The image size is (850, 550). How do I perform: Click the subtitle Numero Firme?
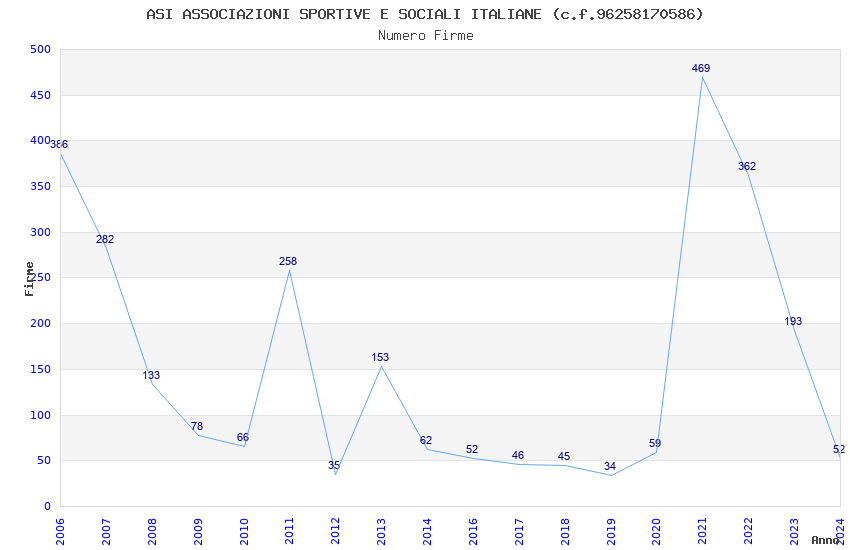point(426,36)
